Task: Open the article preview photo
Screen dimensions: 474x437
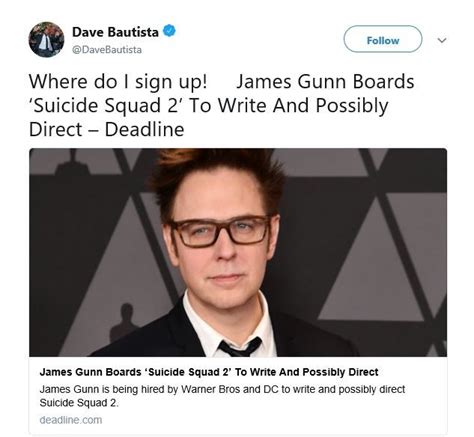Action: click(238, 252)
